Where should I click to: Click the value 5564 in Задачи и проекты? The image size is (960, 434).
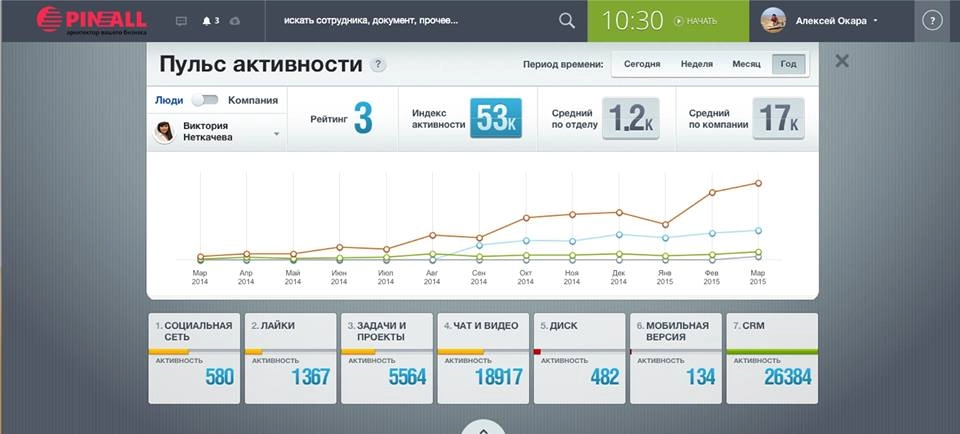(407, 376)
